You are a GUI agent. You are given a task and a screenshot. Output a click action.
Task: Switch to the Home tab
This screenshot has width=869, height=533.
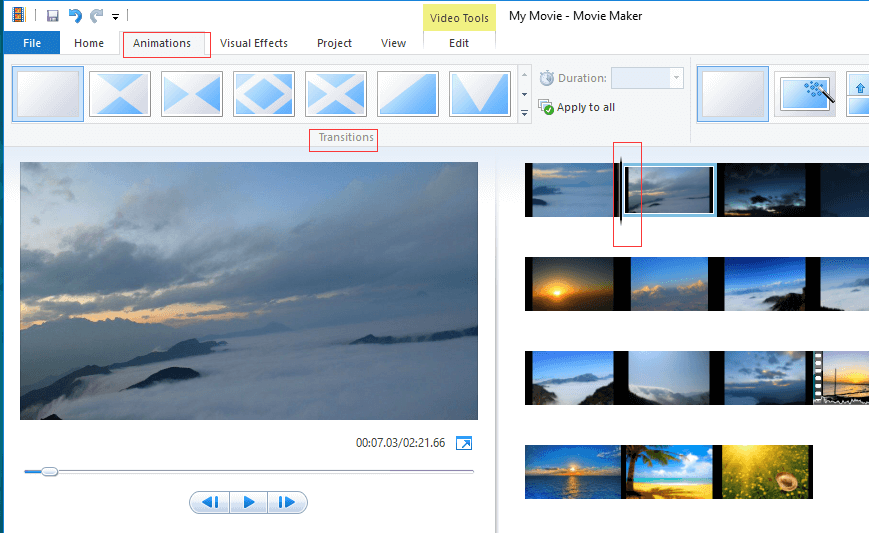point(89,43)
